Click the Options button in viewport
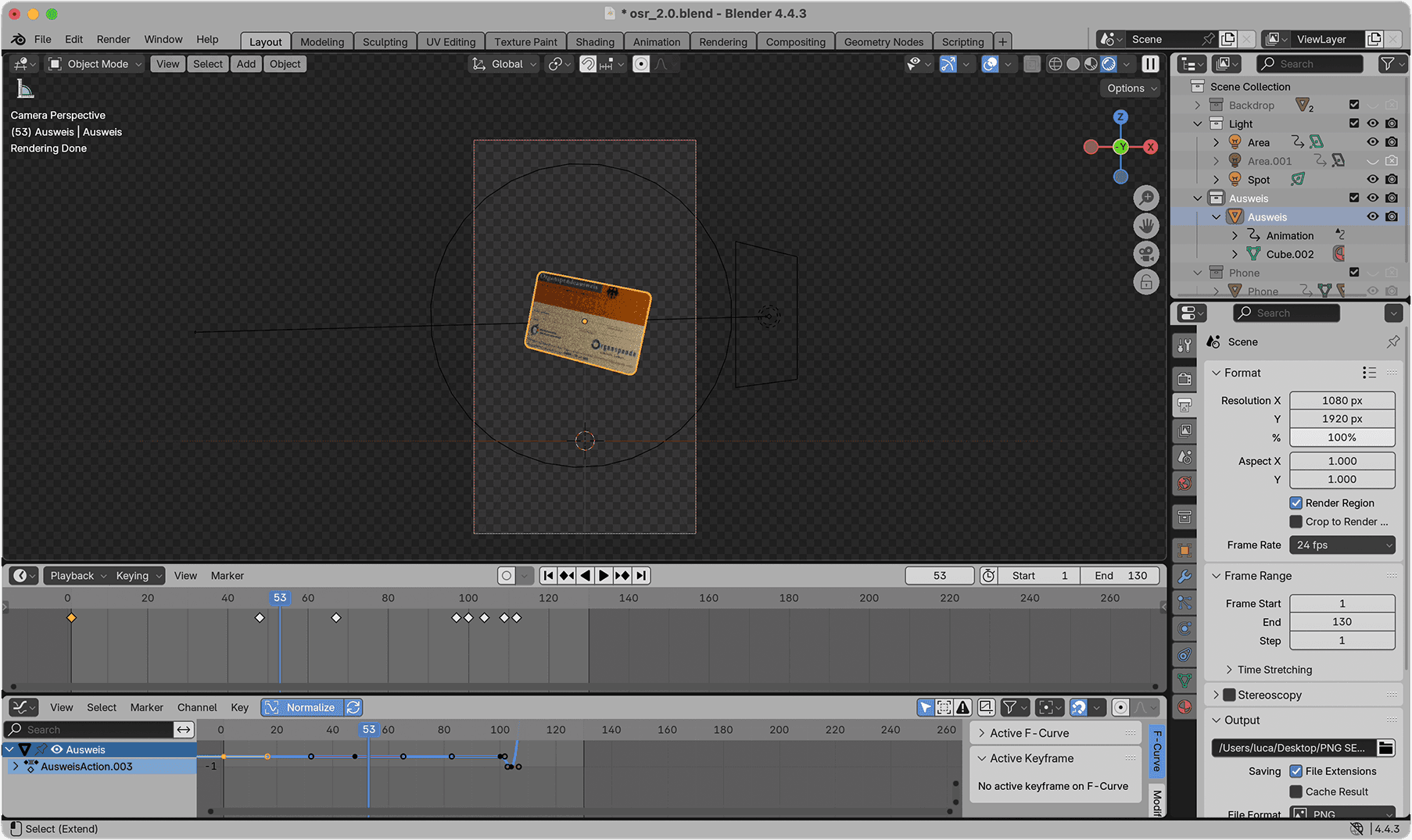Screen dimensions: 1412x840 (x=1131, y=88)
